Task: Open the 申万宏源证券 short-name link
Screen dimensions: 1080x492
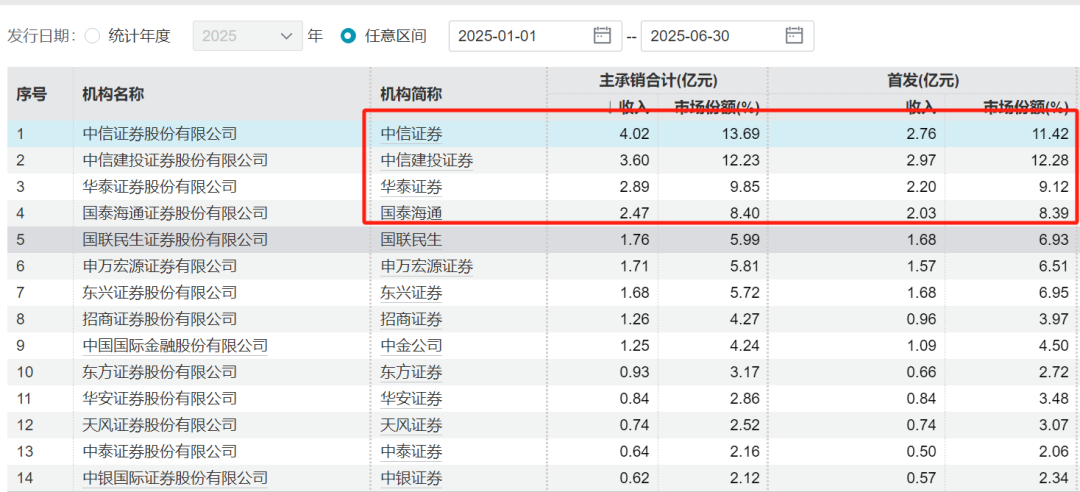Action: point(427,267)
